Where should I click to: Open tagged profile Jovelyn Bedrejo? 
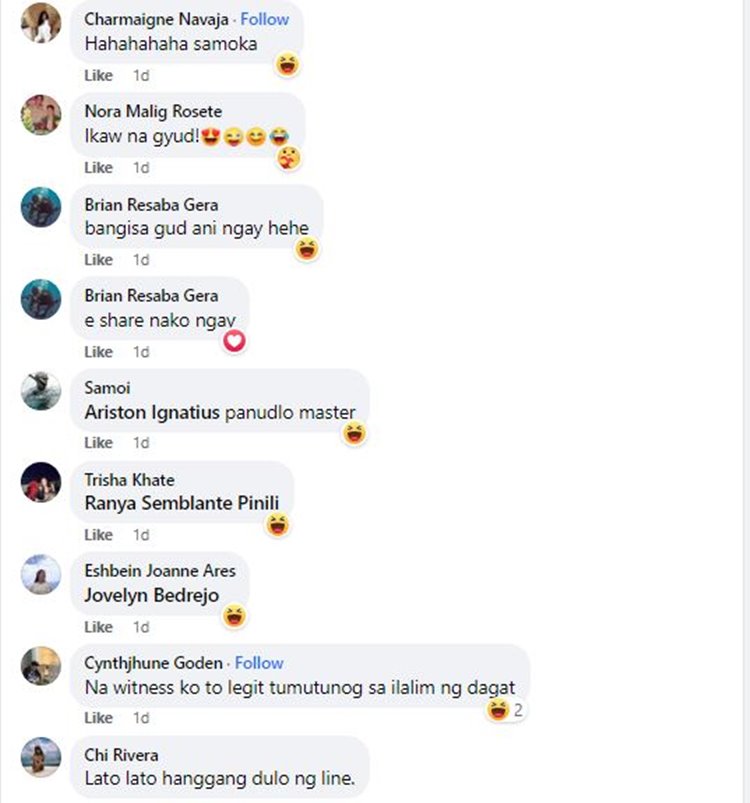tap(152, 595)
